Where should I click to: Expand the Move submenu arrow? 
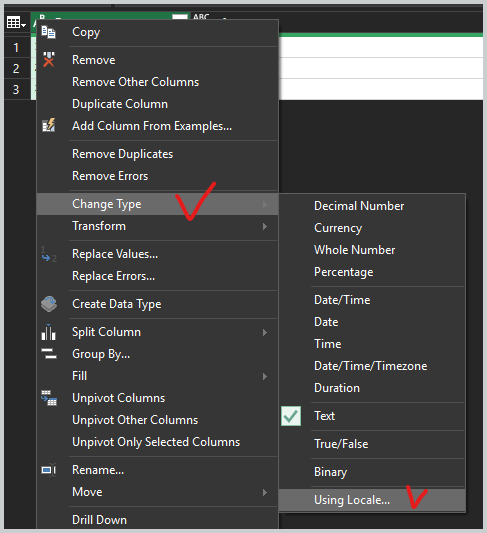(x=265, y=493)
